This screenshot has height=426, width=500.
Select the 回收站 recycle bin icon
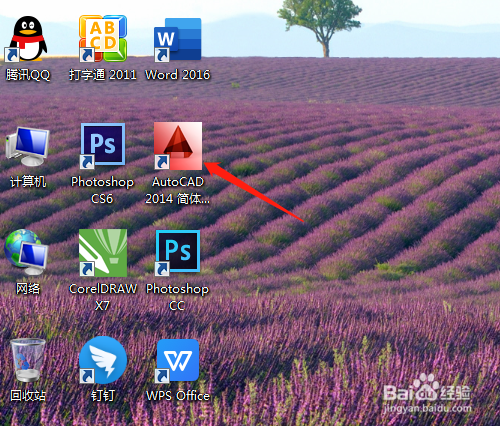pos(28,360)
